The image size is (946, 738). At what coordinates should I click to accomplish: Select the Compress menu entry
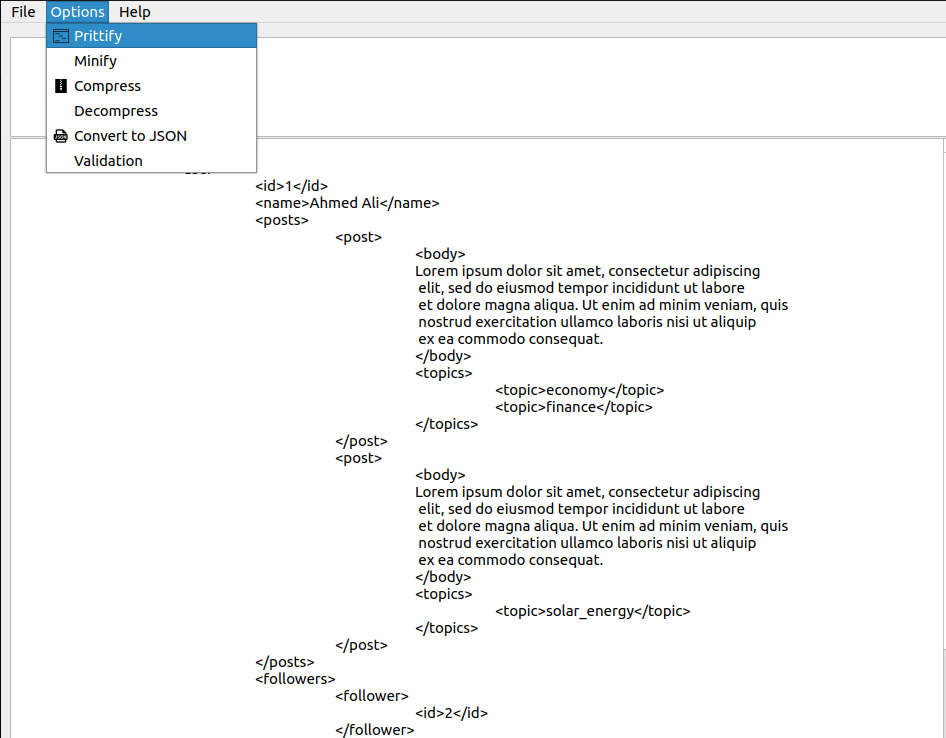click(x=107, y=86)
